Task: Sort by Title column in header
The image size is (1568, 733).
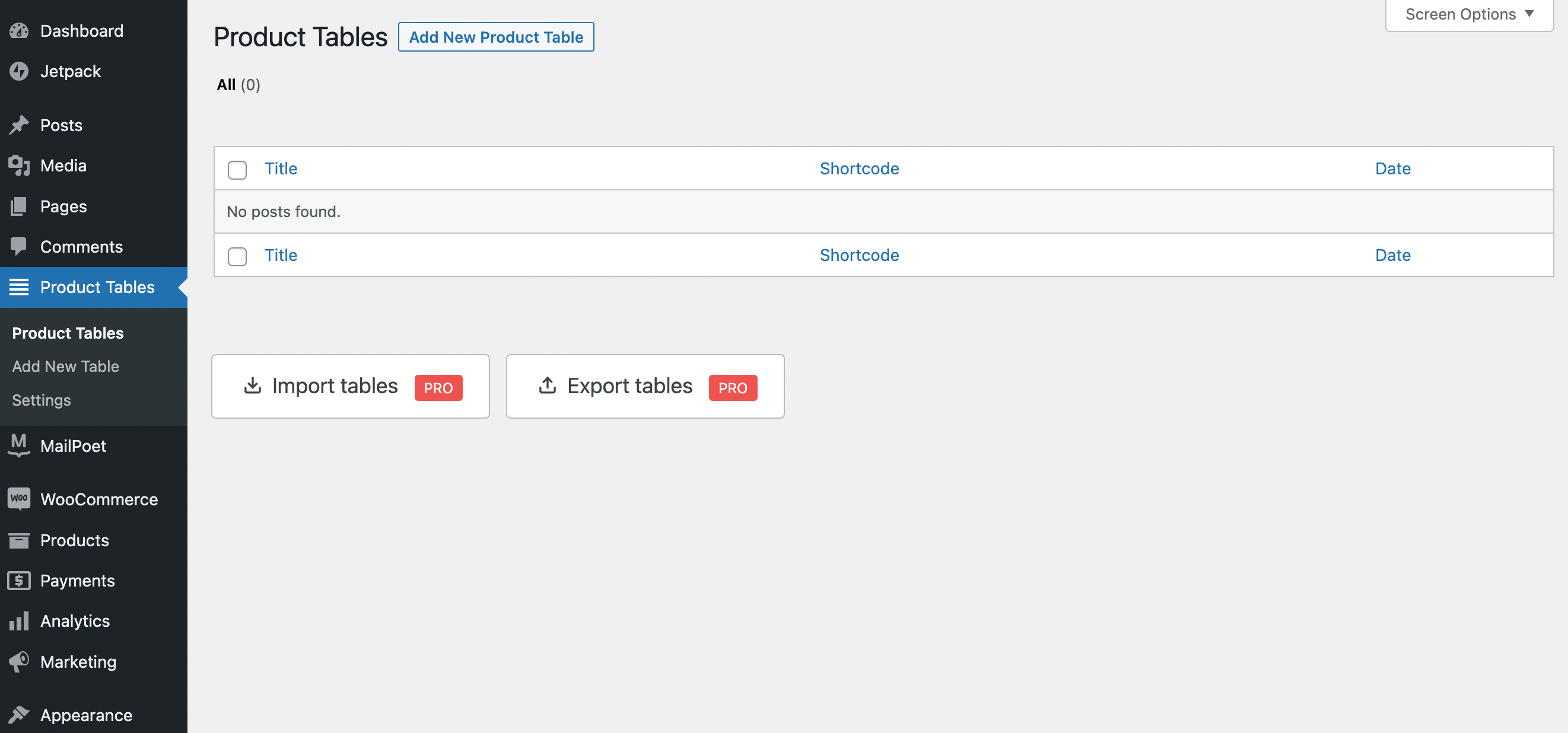Action: point(281,168)
